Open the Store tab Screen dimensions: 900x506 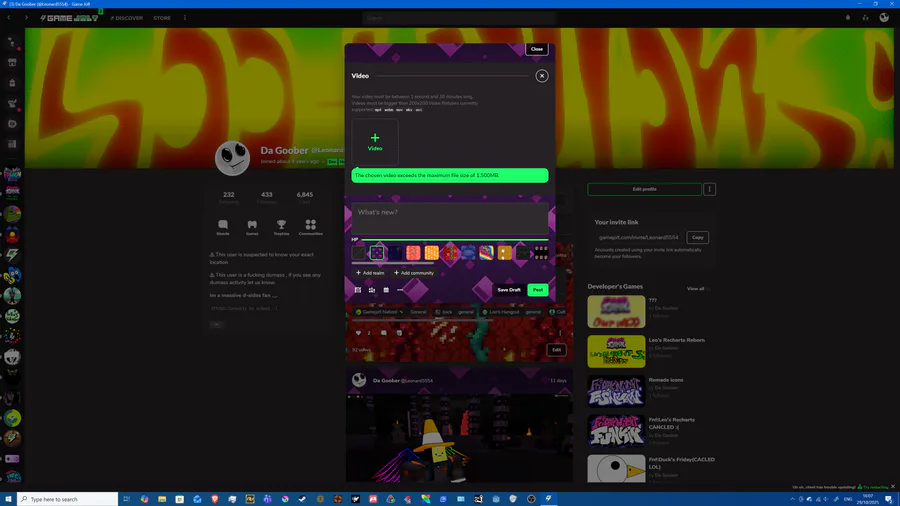pos(162,18)
